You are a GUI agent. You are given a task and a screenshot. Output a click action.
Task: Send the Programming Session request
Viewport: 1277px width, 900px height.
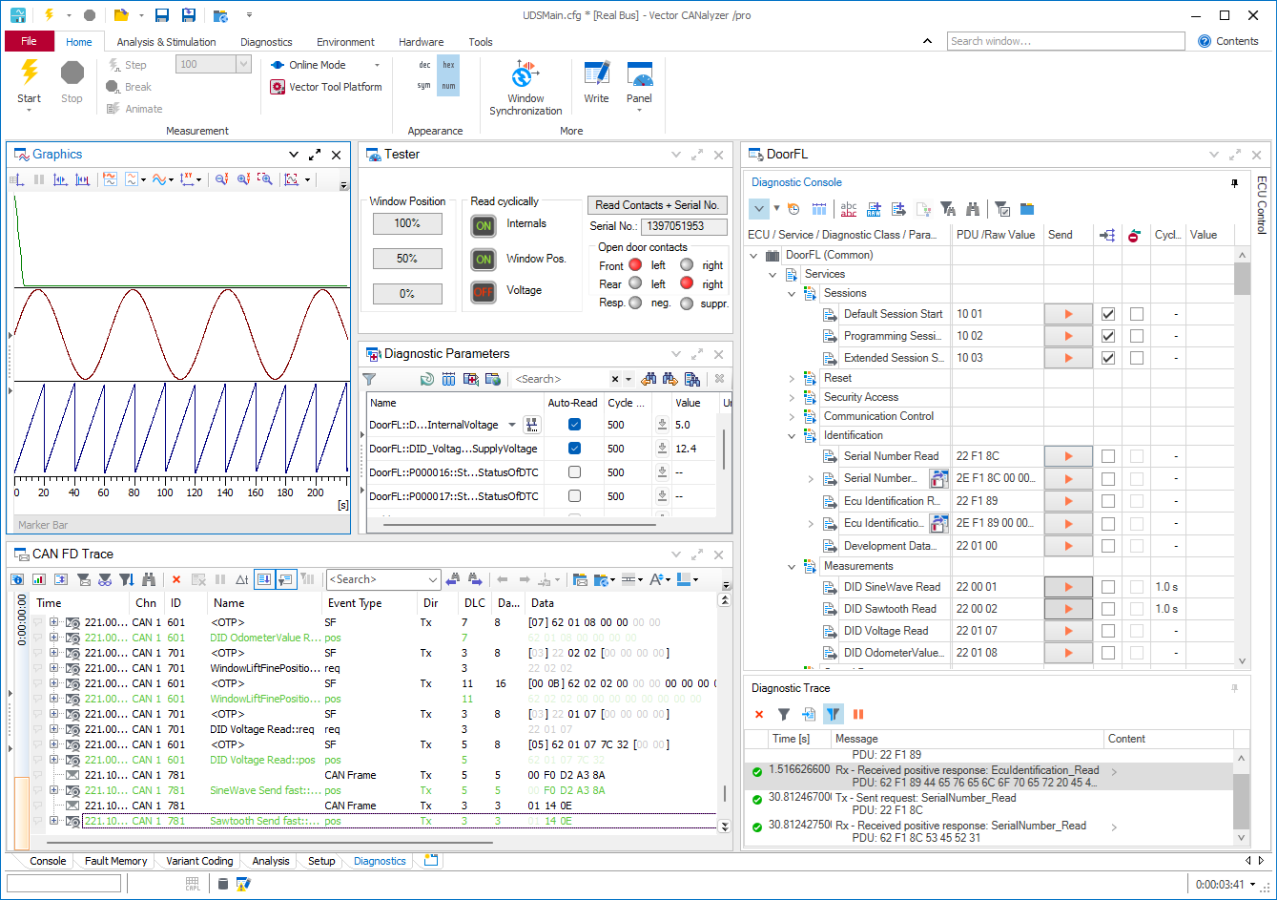pos(1069,336)
